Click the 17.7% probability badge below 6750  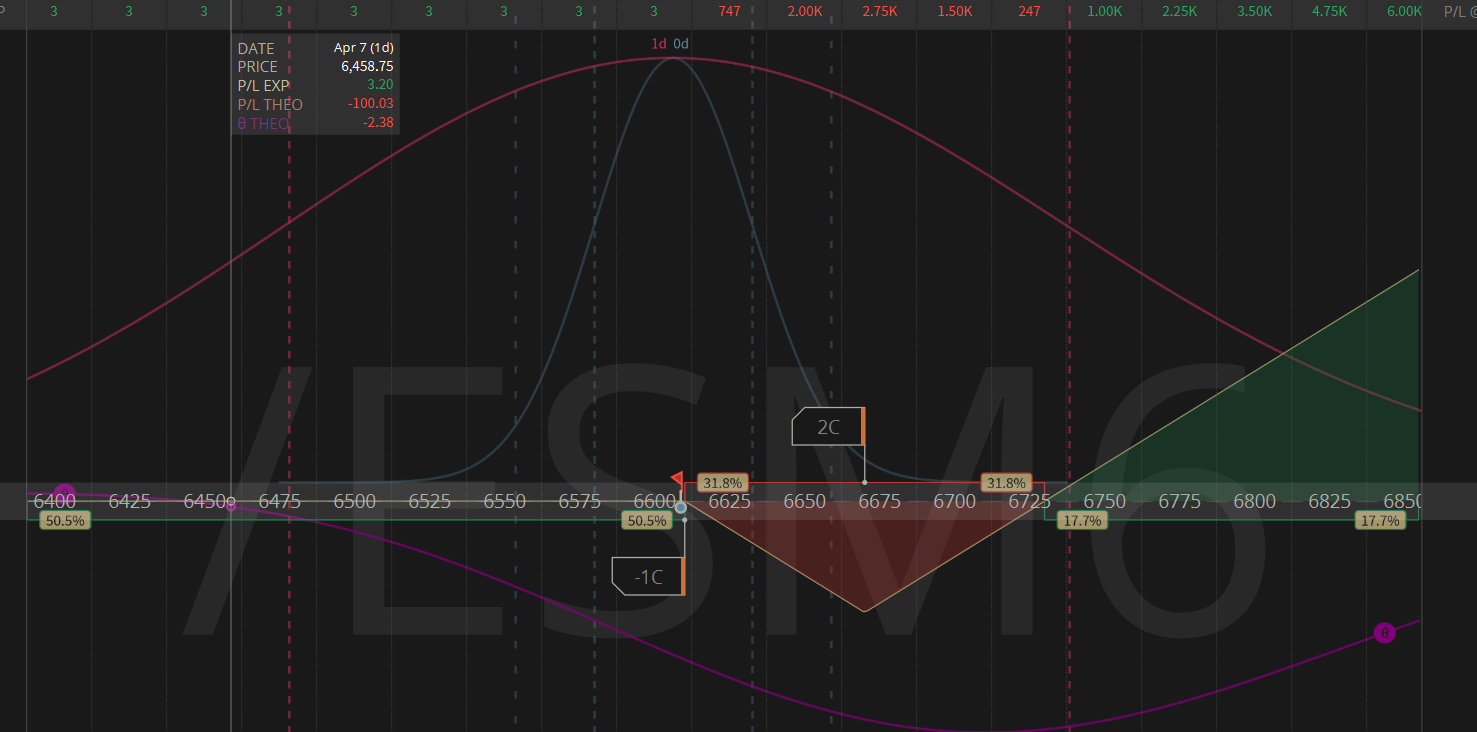point(1082,521)
